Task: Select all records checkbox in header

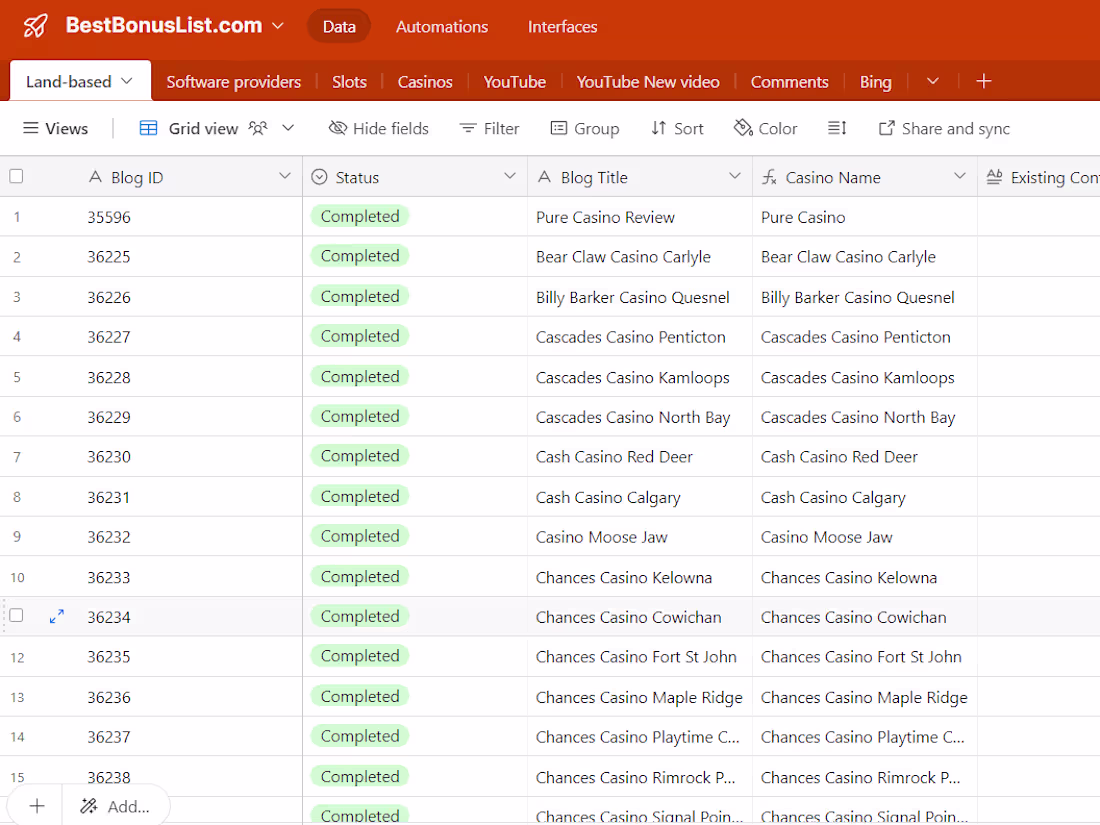Action: (16, 176)
